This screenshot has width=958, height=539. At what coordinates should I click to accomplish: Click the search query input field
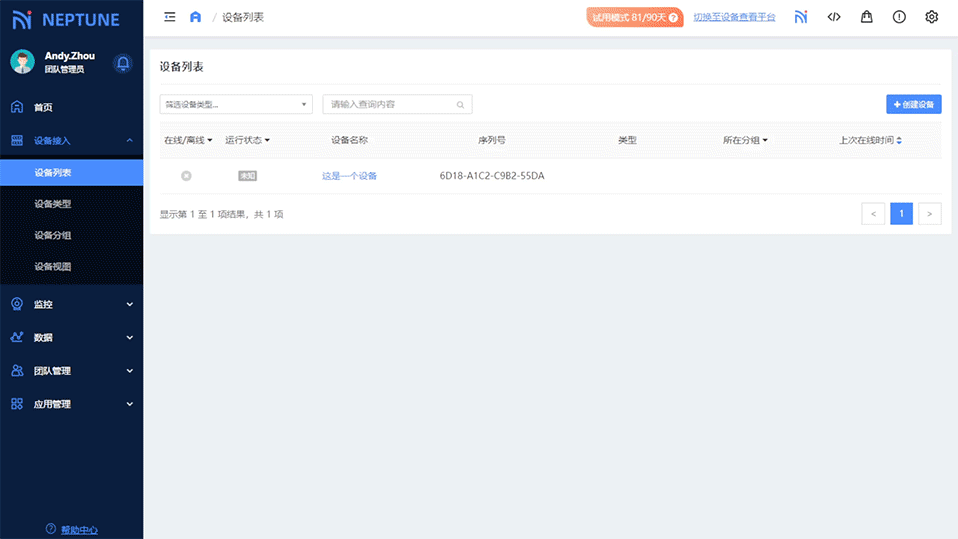tap(391, 104)
